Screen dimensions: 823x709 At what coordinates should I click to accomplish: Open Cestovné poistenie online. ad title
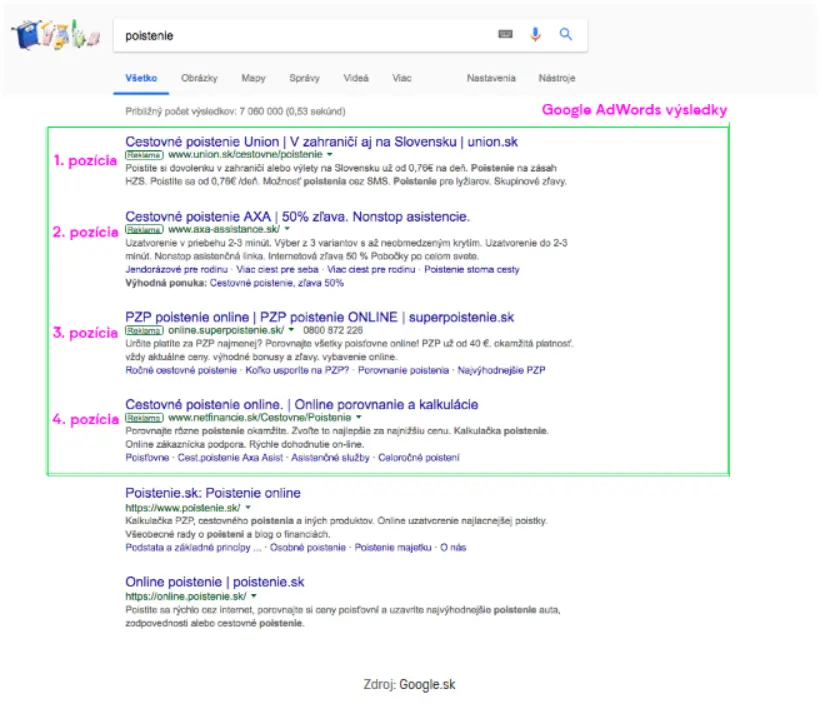pos(301,404)
